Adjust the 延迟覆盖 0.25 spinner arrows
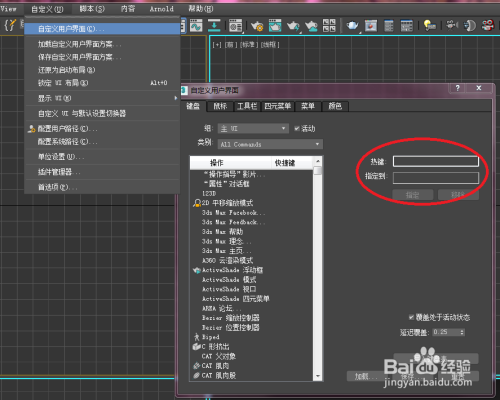 pyautogui.click(x=462, y=332)
